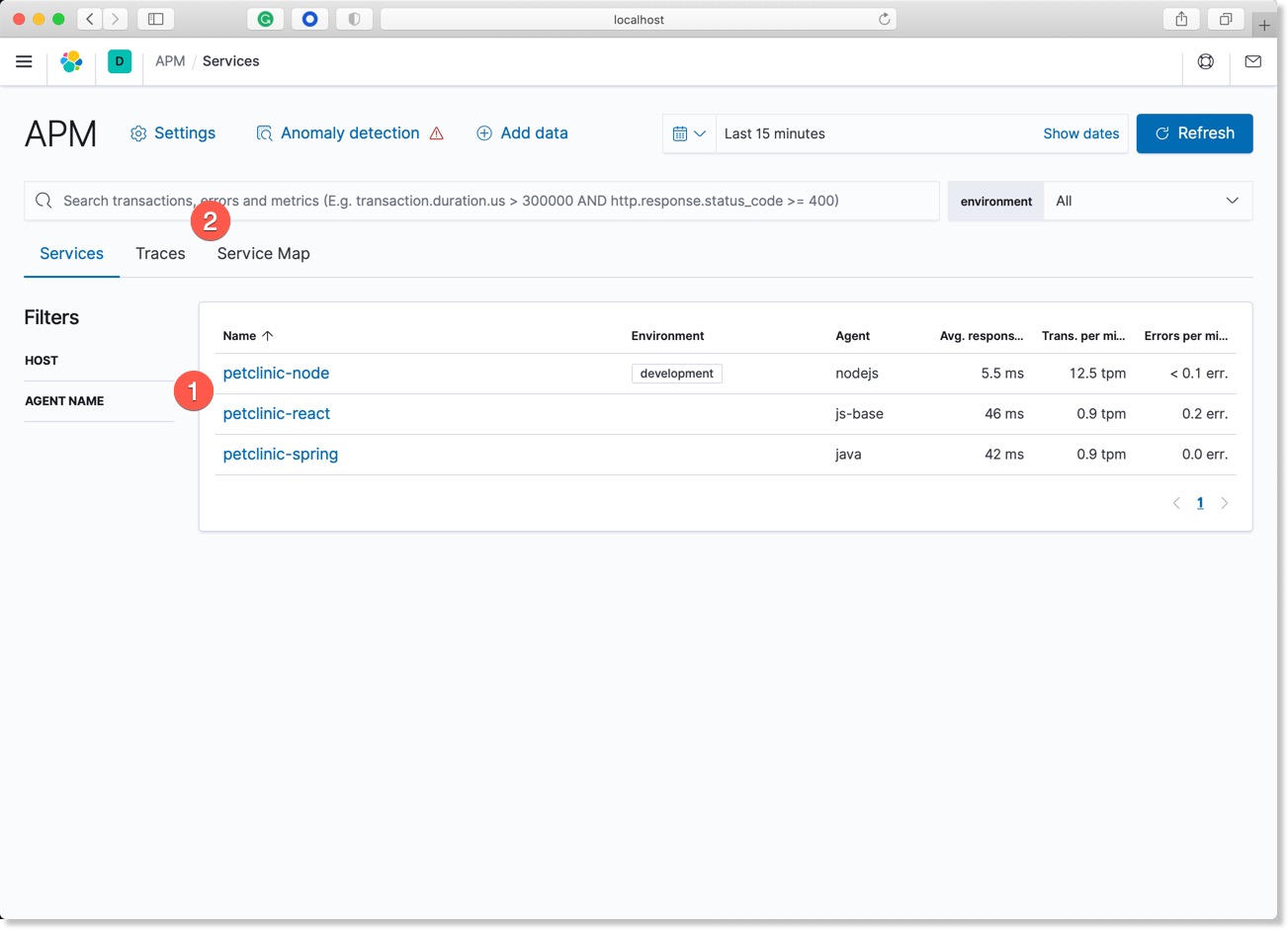Click APM in the breadcrumb
The image size is (1288, 930).
click(170, 61)
